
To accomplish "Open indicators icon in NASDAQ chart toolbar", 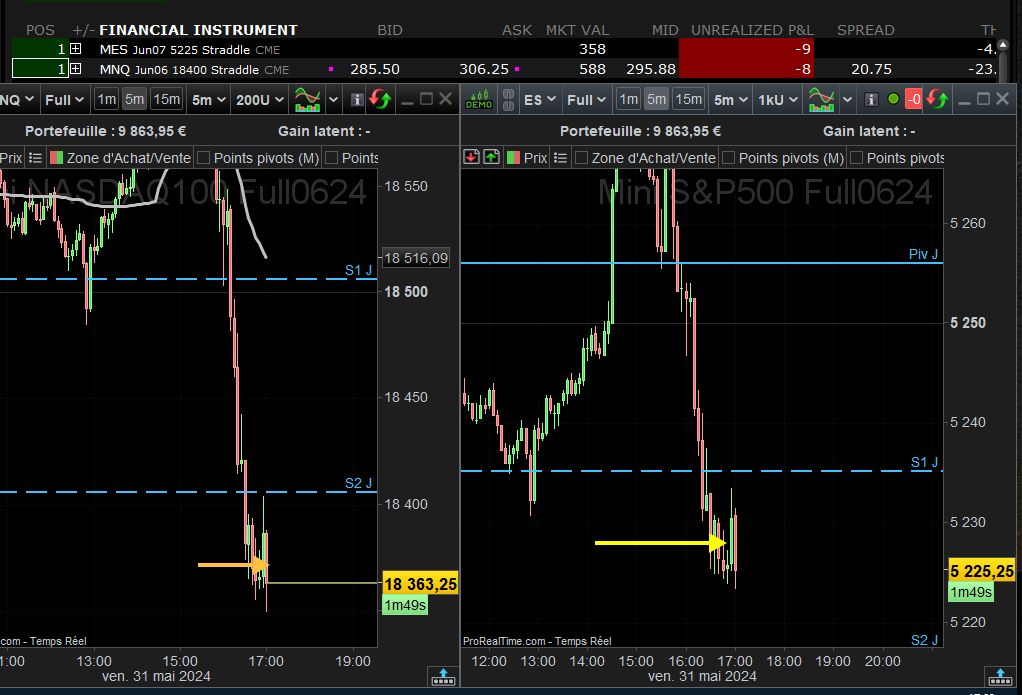I will click(308, 100).
